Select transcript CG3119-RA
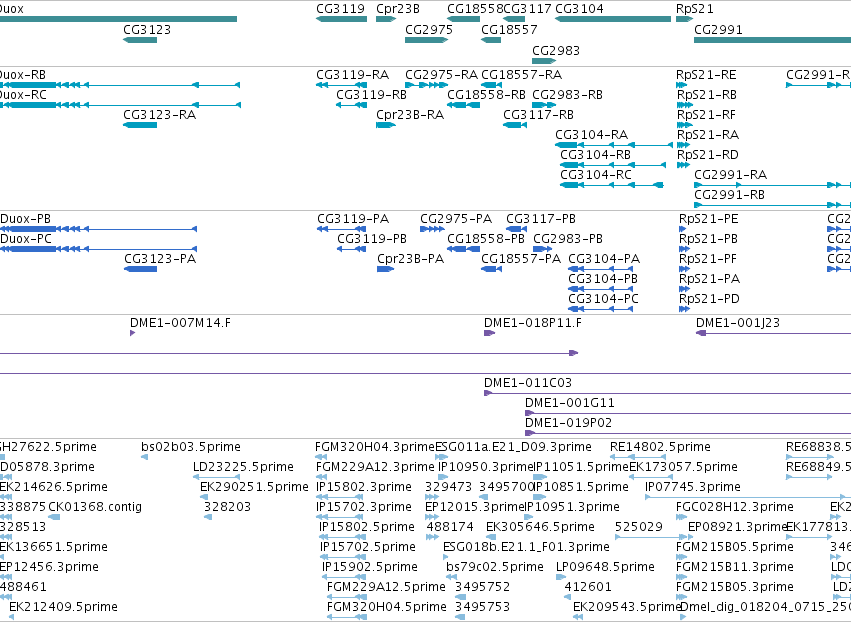This screenshot has height=622, width=851. click(353, 75)
